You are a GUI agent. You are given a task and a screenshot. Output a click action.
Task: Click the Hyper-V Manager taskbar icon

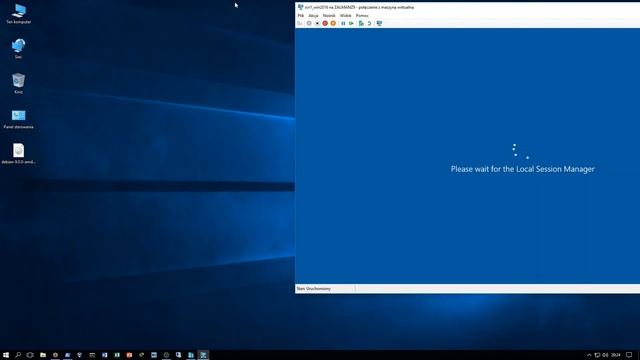click(191, 355)
